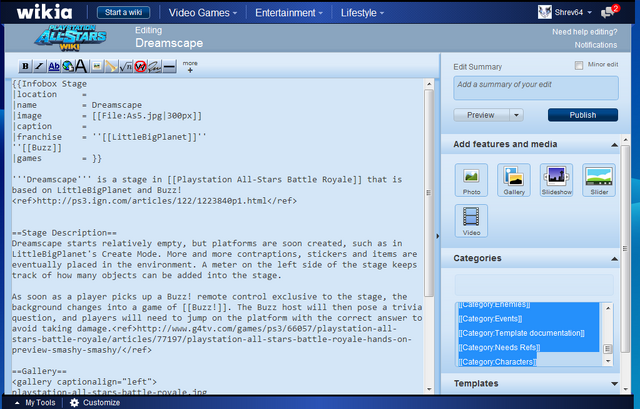
Task: Open PlayStation All-Stars Wiki logo
Action: (71, 38)
